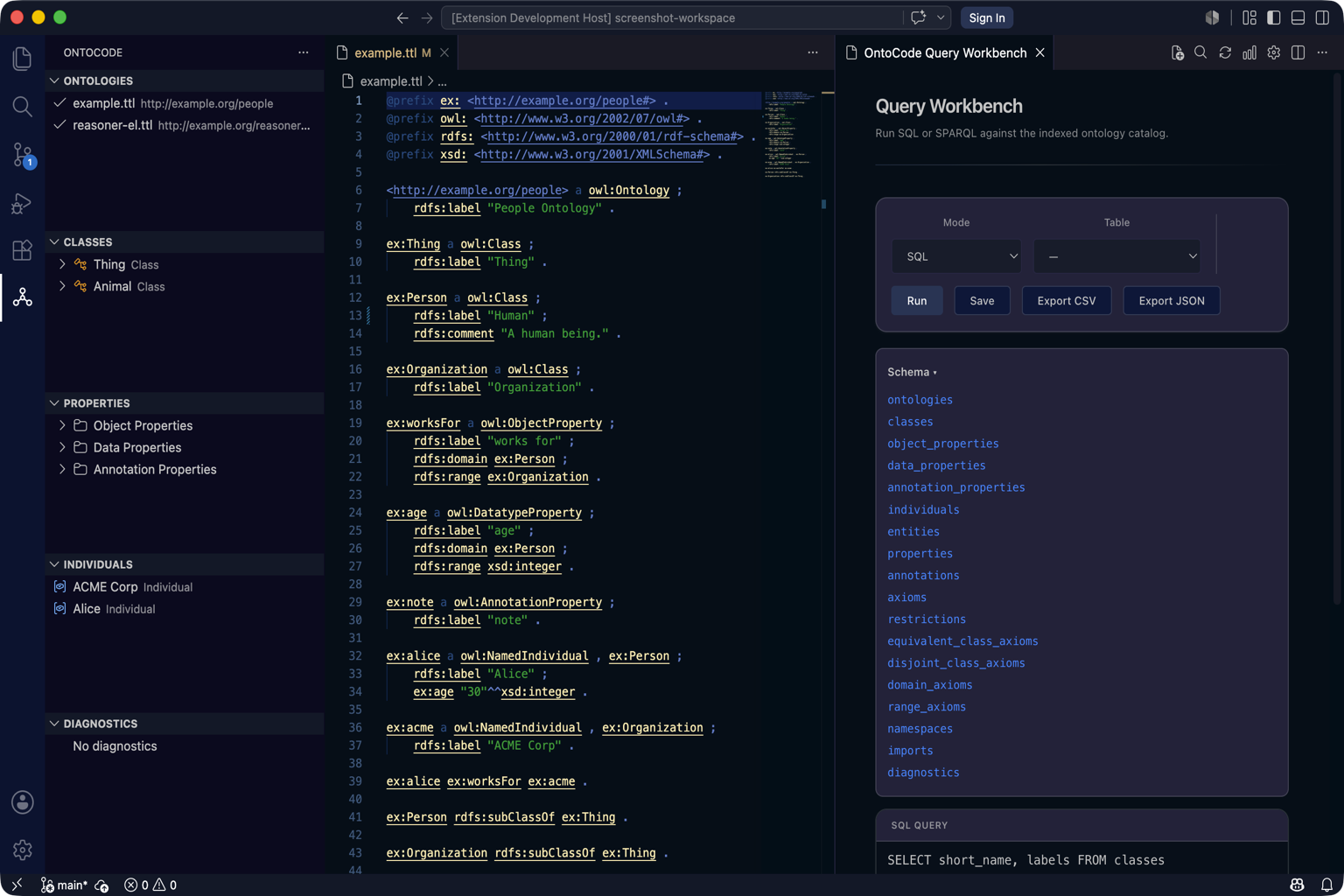Close the Query Workbench tab
The width and height of the screenshot is (1344, 896).
1040,53
